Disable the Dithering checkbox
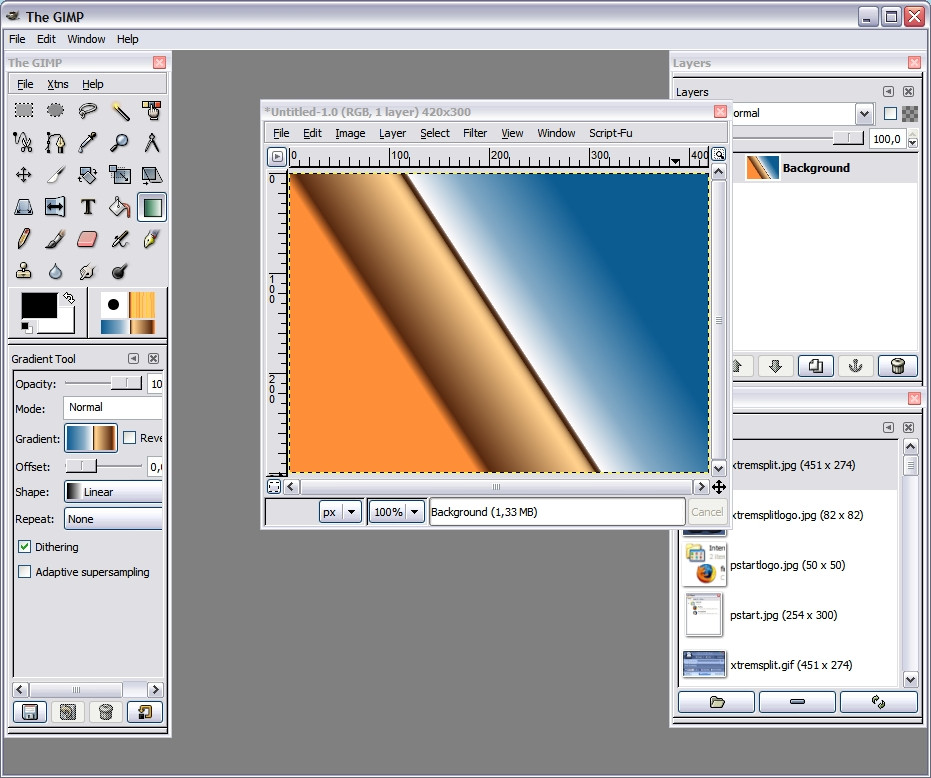The height and width of the screenshot is (778, 931). (x=25, y=547)
